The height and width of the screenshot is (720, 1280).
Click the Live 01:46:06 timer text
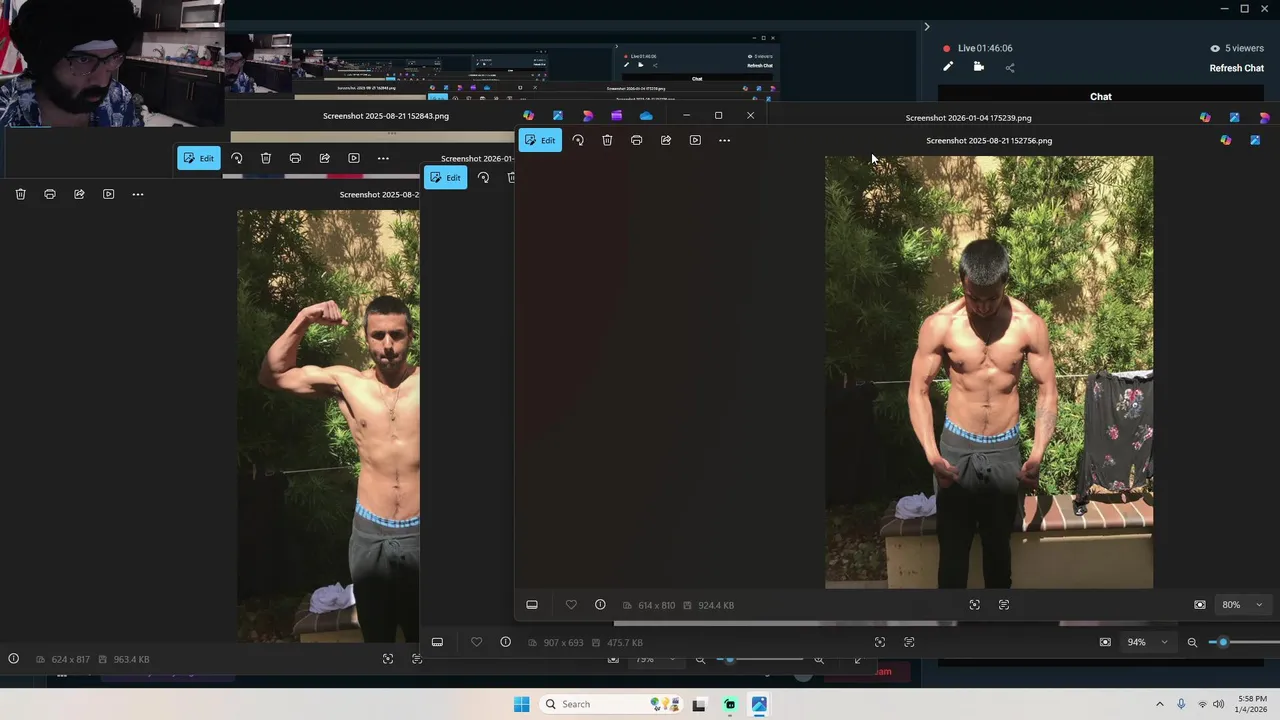[985, 48]
